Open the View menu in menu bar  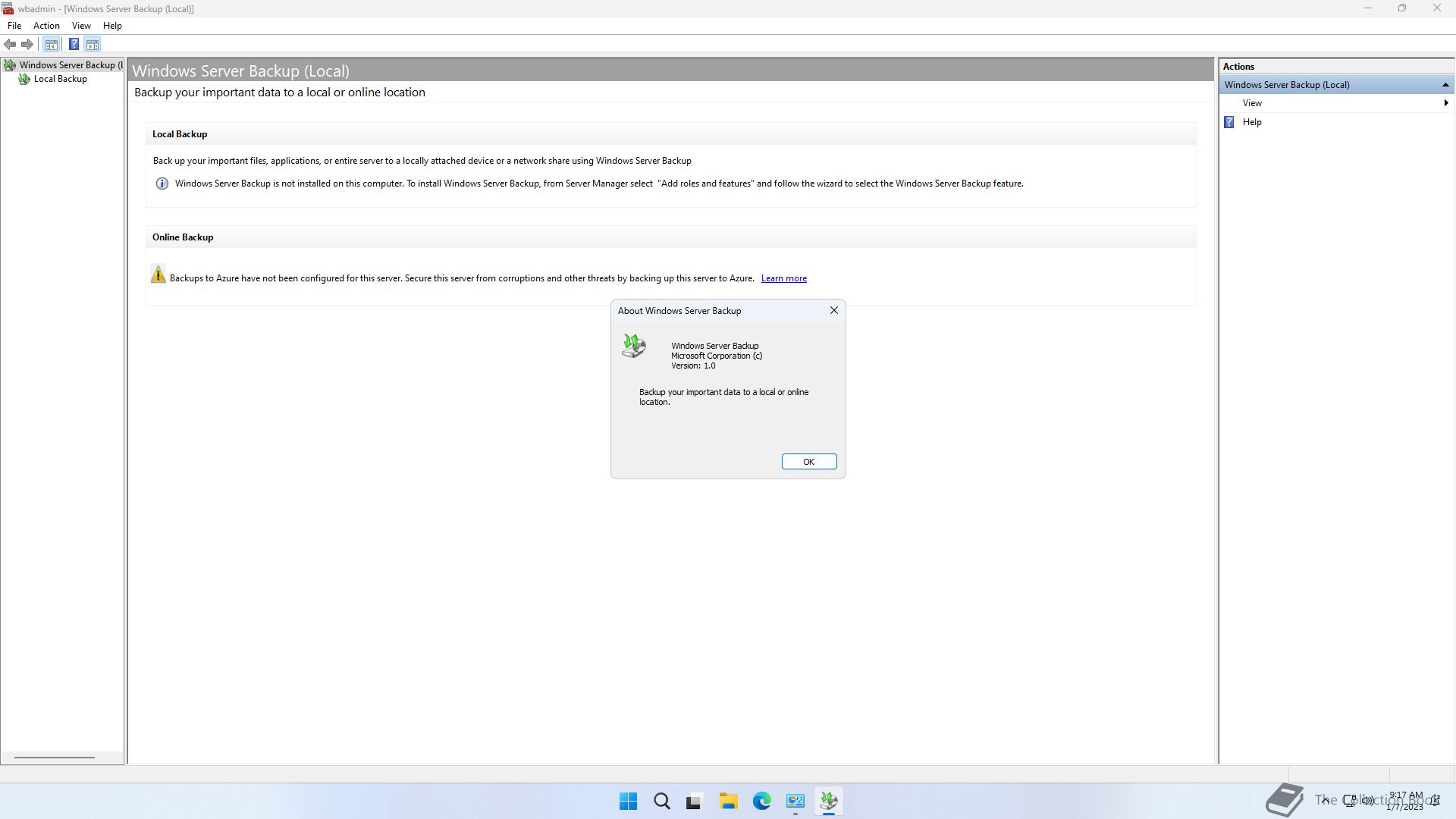pos(81,25)
